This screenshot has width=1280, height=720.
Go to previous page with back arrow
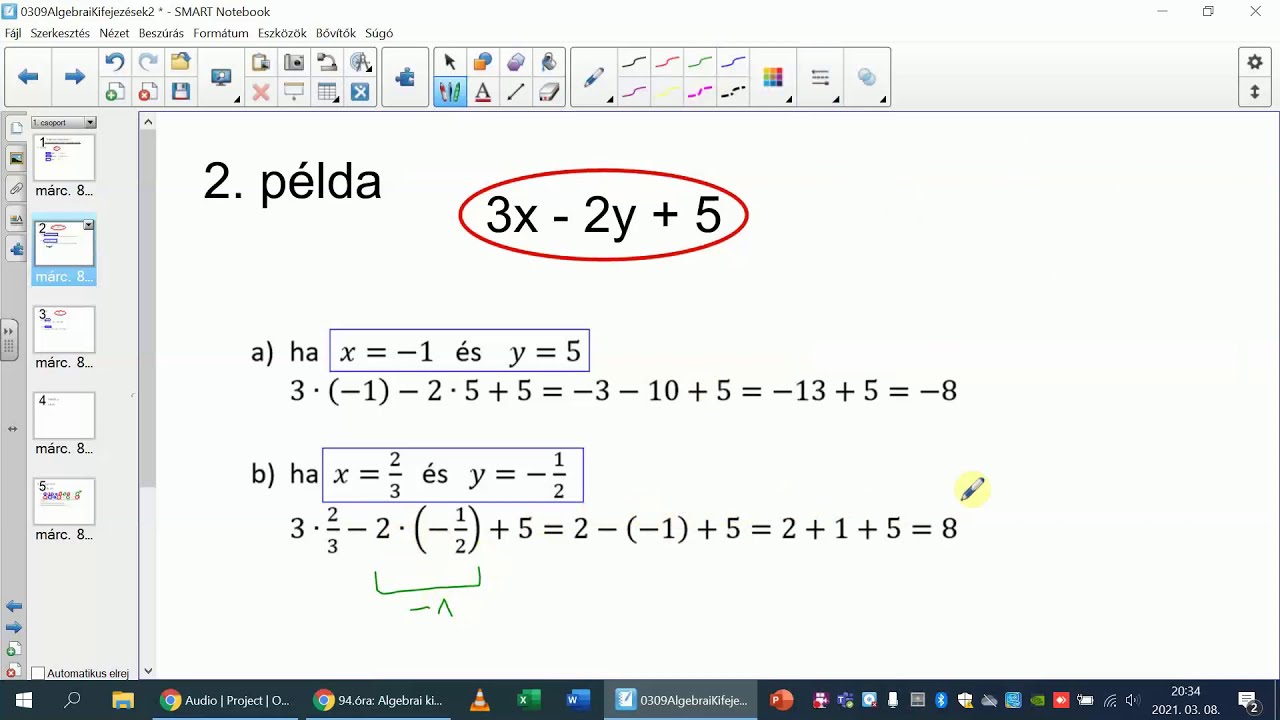click(28, 77)
